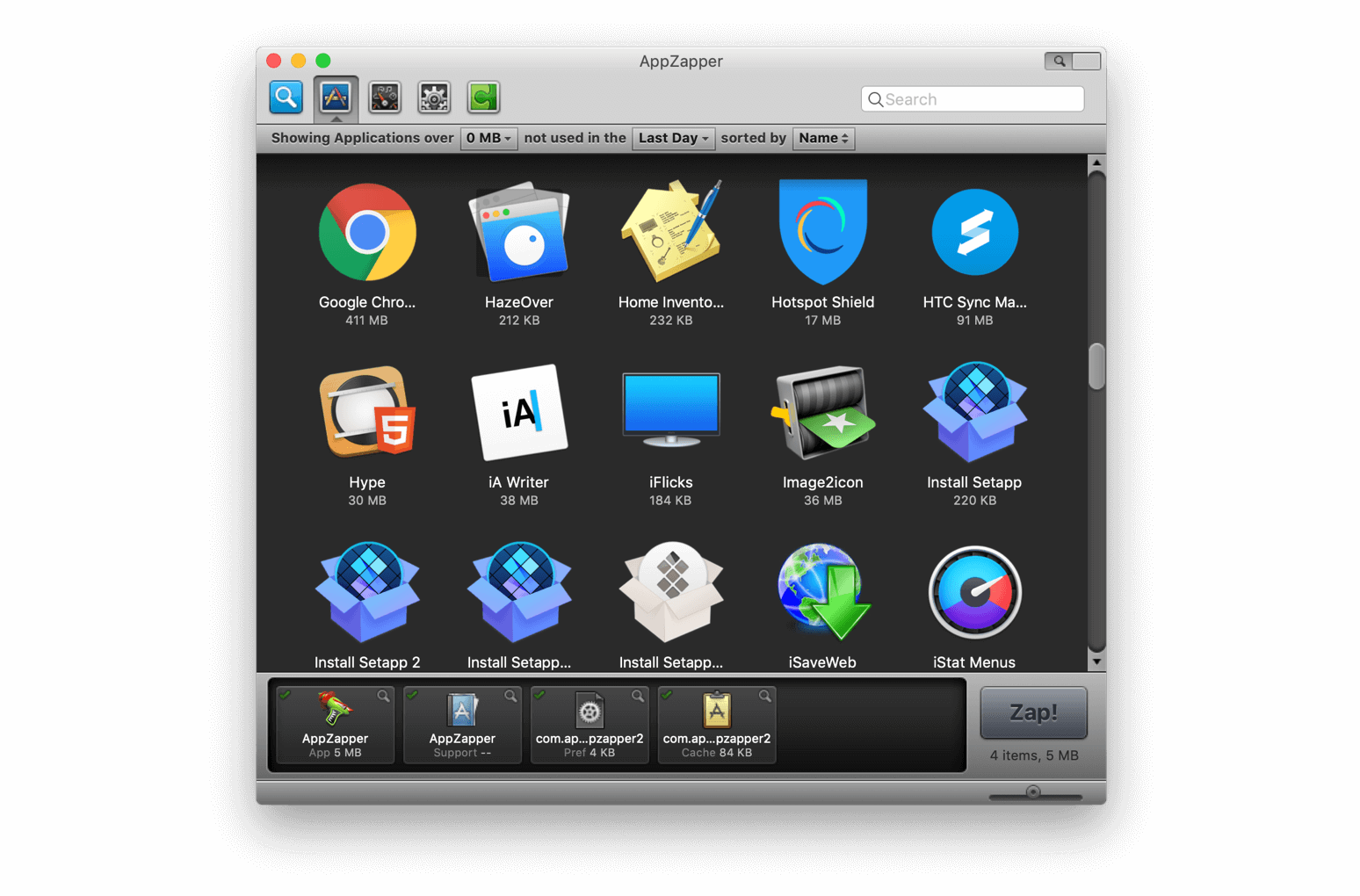The width and height of the screenshot is (1360, 896).
Task: Open the Last Day time dropdown
Action: coord(673,138)
